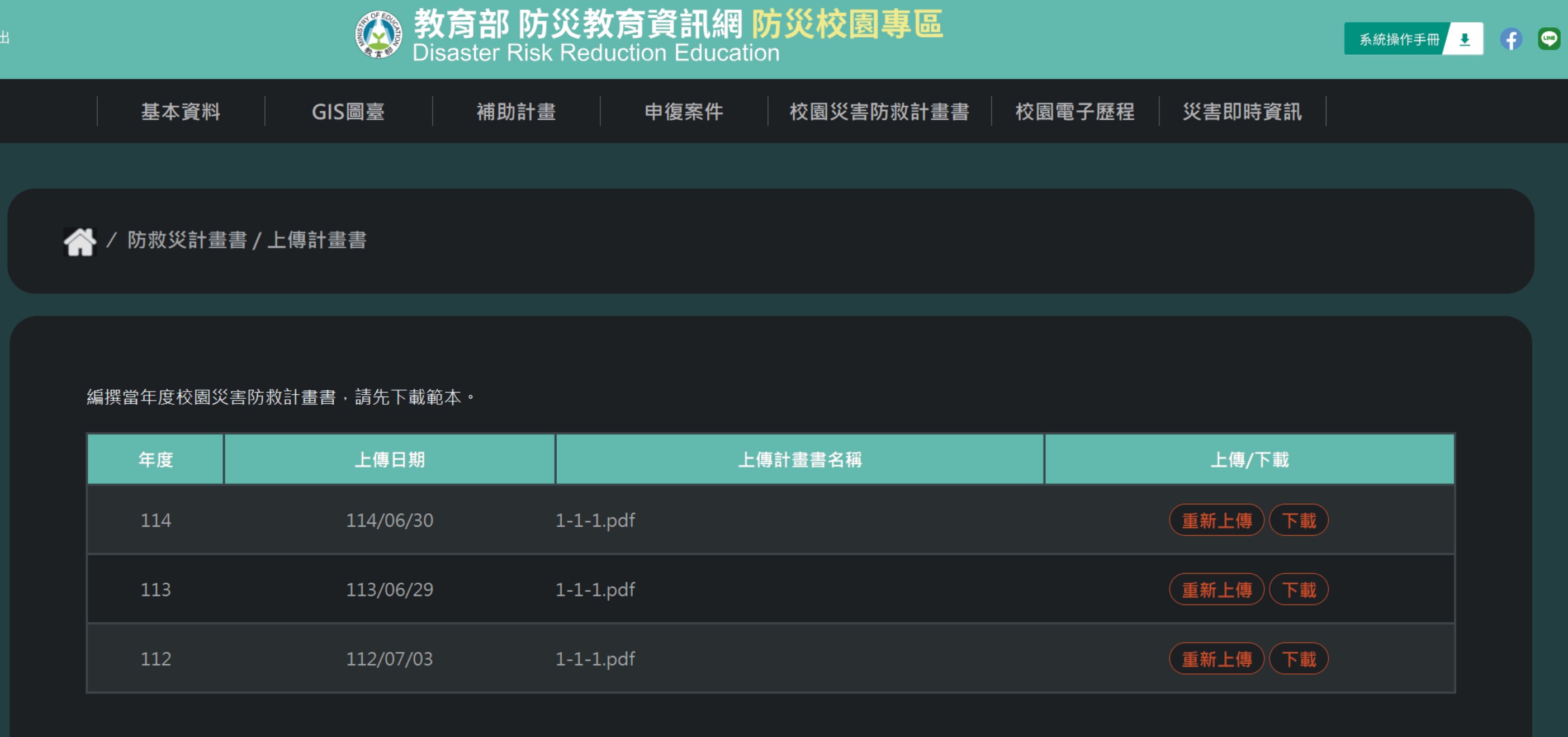Open 校園災害防救計畫書 menu
The width and height of the screenshot is (1568, 737).
(x=879, y=111)
